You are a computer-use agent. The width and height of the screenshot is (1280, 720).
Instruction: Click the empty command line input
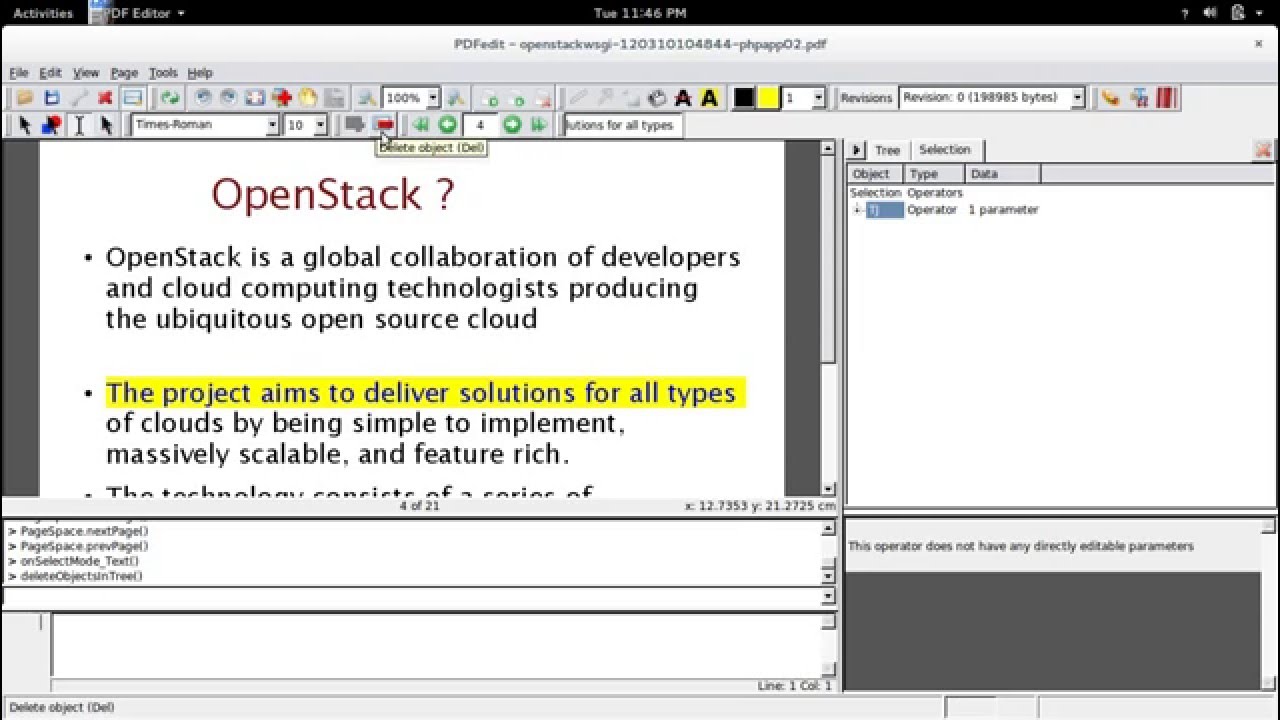click(x=412, y=597)
